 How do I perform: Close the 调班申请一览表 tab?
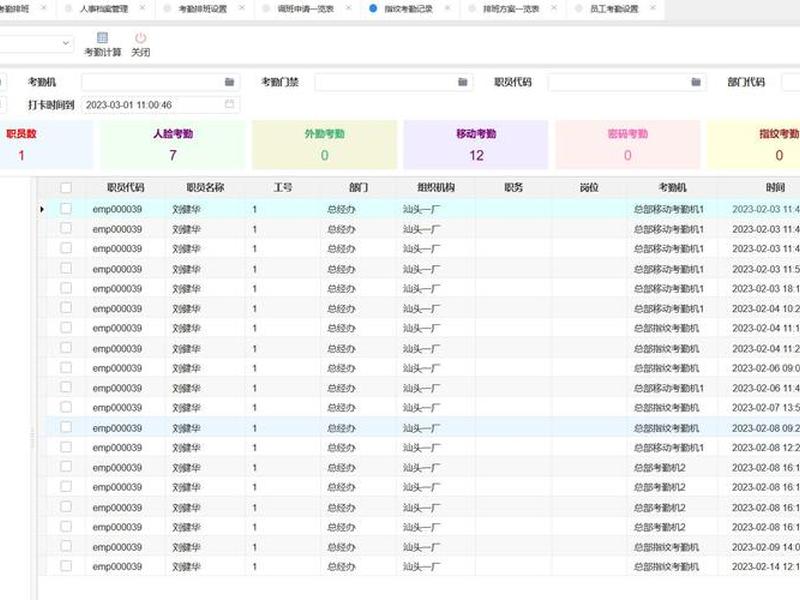[x=348, y=8]
